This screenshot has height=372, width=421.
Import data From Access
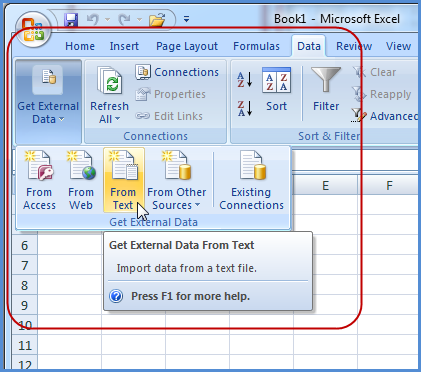[x=39, y=180]
